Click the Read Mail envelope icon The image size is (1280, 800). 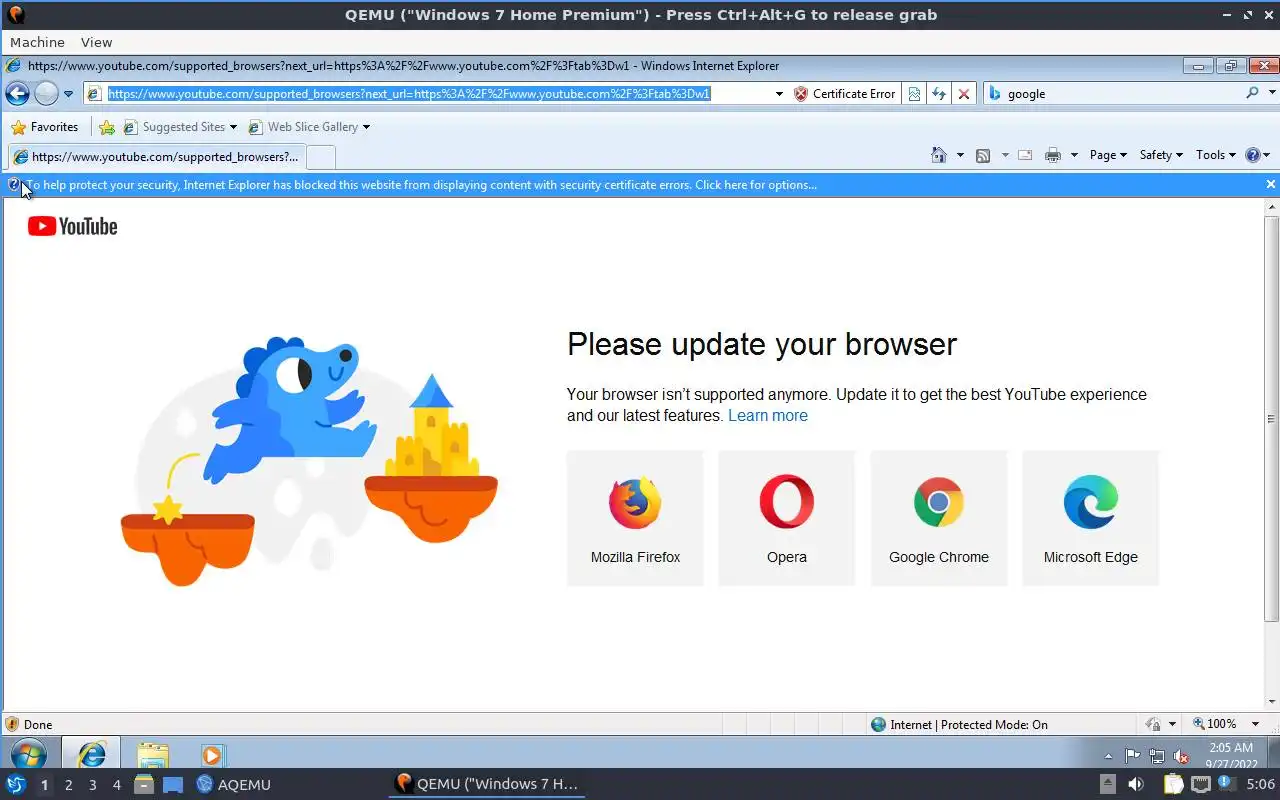click(1025, 155)
